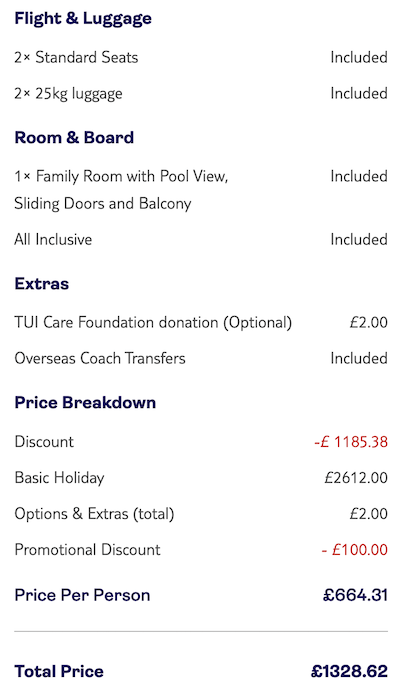Viewport: 400px width, 699px height.
Task: Click the red -£1185.38 discount value
Action: tap(351, 442)
